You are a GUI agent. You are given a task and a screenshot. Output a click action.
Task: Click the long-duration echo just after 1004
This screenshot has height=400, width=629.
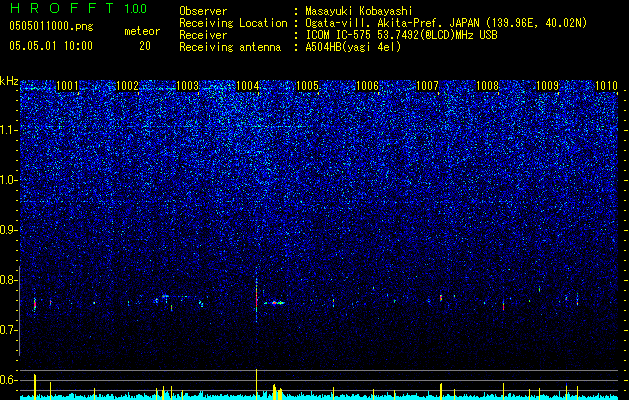(274, 303)
